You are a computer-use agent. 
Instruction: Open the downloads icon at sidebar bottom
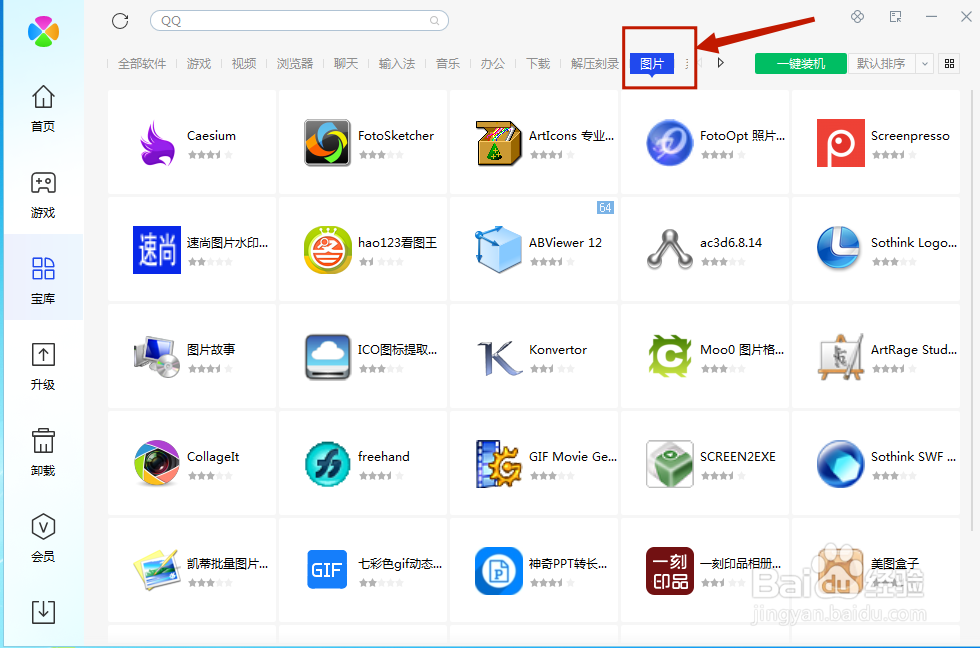pyautogui.click(x=43, y=612)
